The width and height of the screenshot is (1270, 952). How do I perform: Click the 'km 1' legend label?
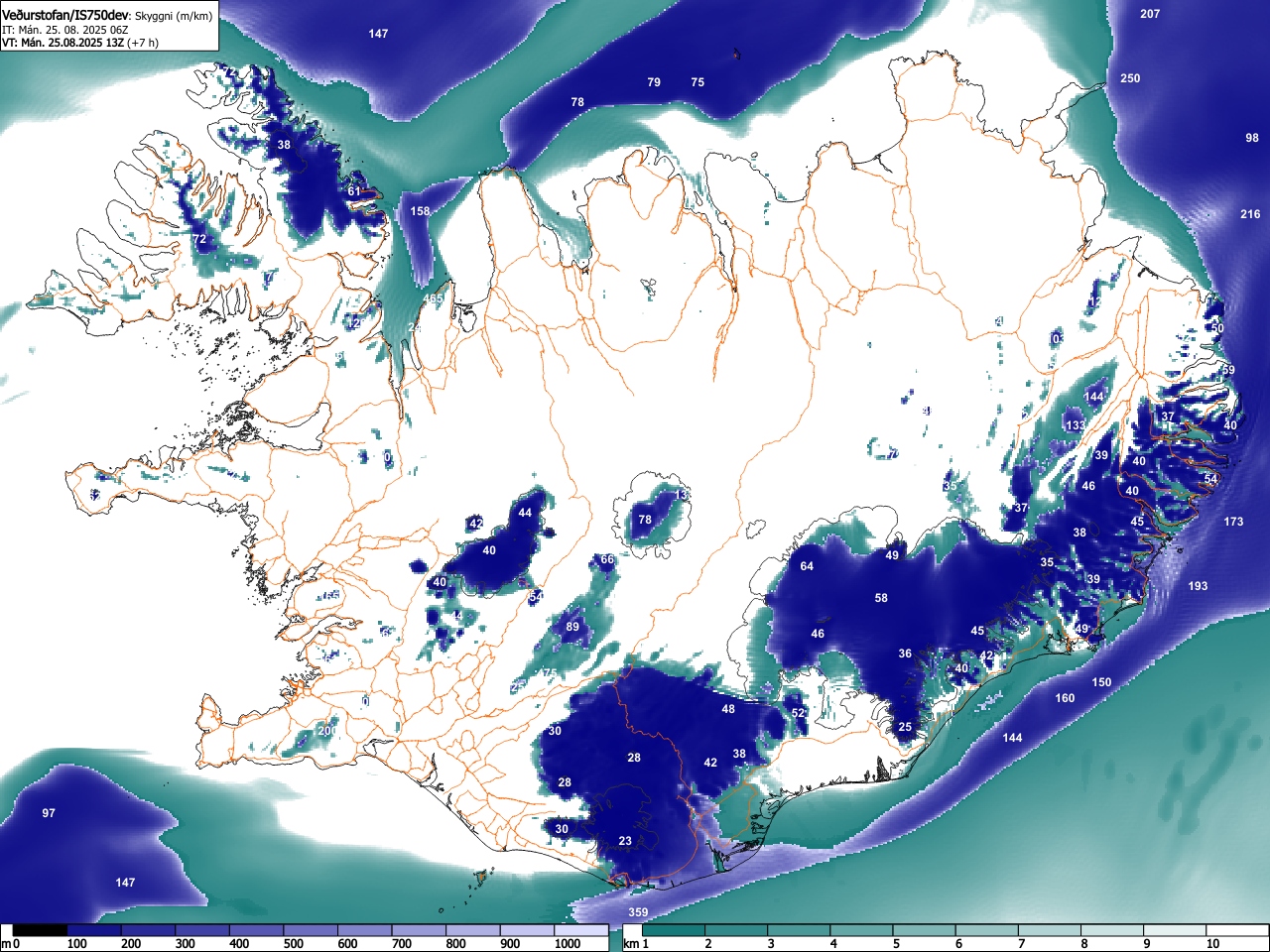[x=636, y=944]
